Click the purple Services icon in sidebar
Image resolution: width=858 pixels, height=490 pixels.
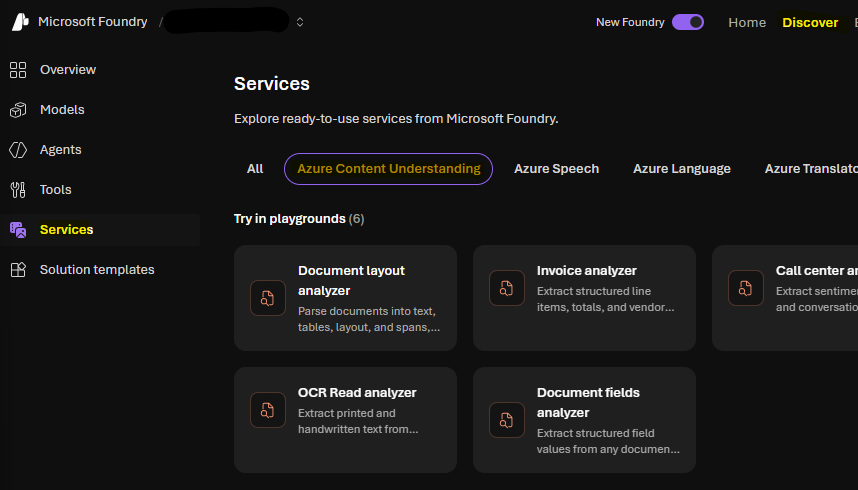[18, 229]
